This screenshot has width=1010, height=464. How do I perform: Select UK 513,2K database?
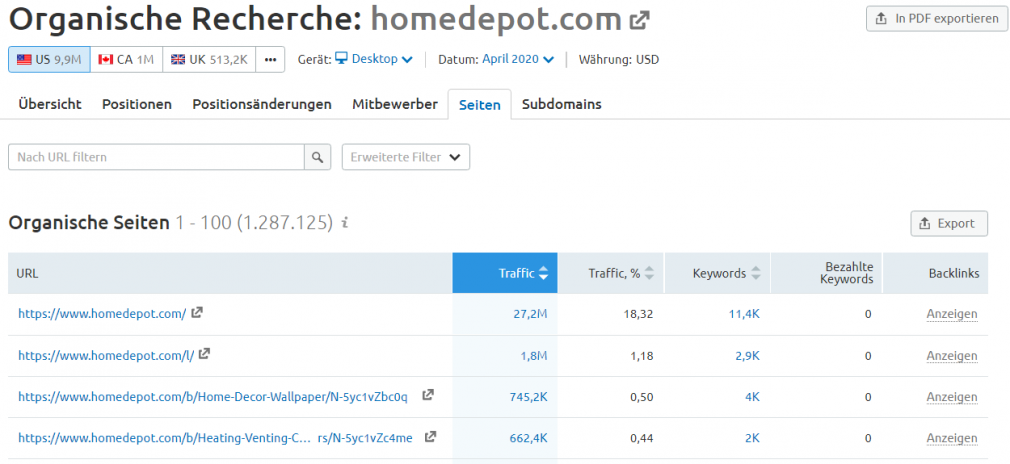click(209, 59)
